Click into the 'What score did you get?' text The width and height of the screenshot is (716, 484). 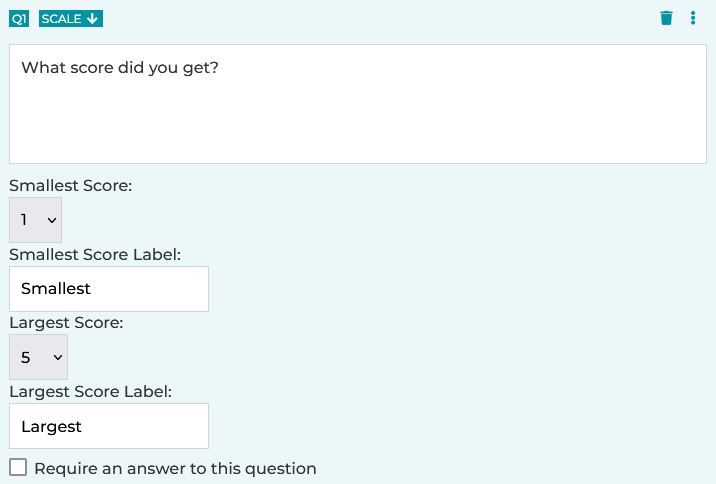tap(120, 68)
